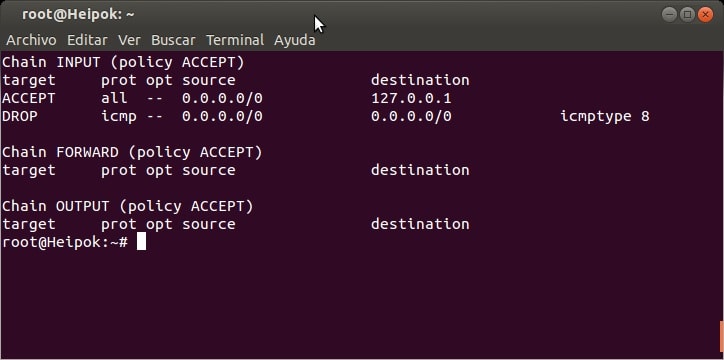Click the text Chain INPUT (policy ACCEPT)
Viewport: 724px width, 360px height.
pyautogui.click(x=123, y=62)
